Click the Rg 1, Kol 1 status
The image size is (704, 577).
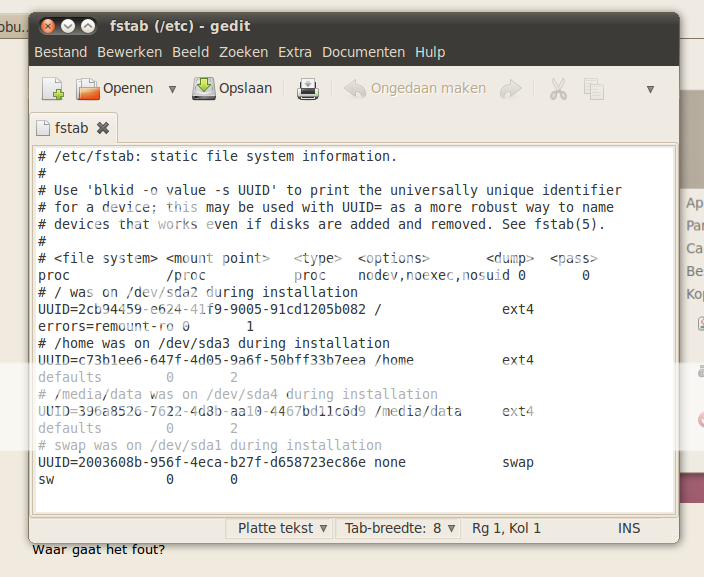click(x=506, y=528)
